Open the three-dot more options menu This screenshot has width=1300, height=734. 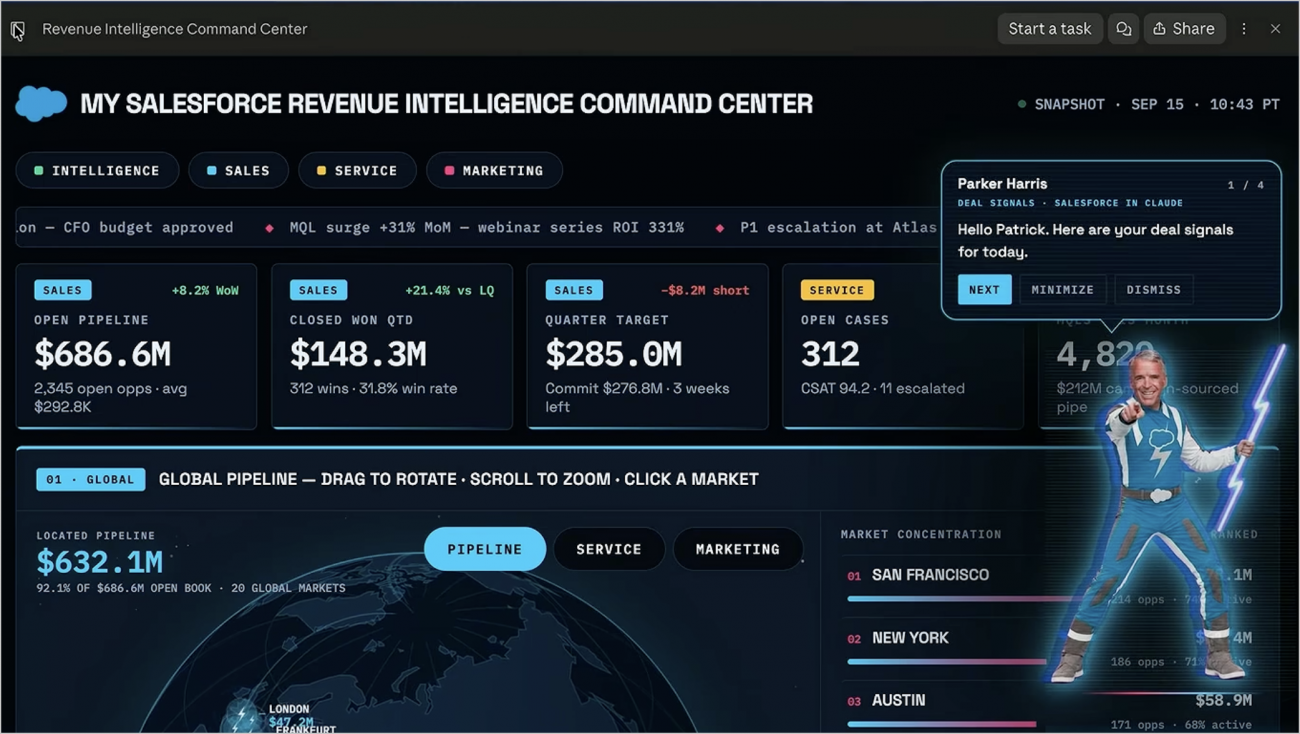tap(1244, 29)
